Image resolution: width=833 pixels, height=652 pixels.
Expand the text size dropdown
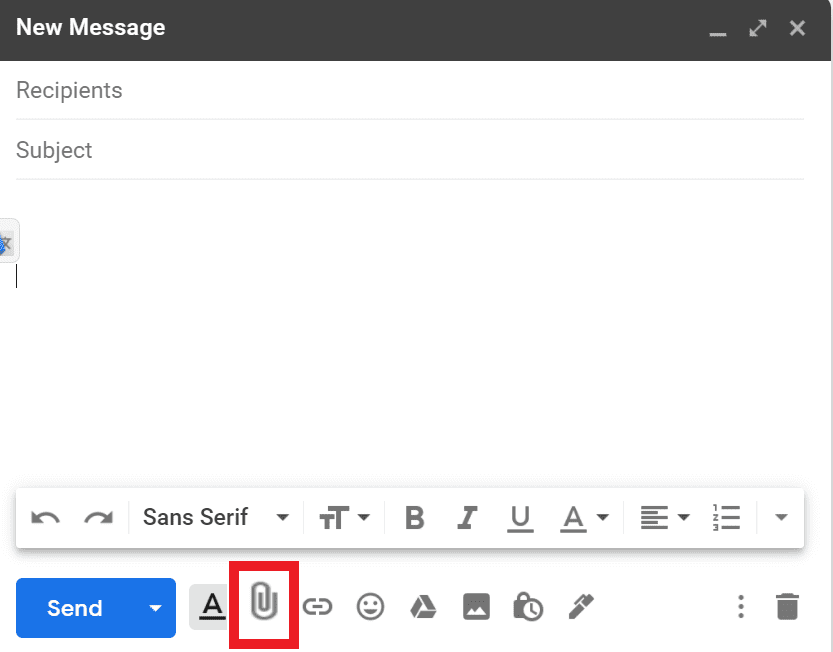[344, 518]
